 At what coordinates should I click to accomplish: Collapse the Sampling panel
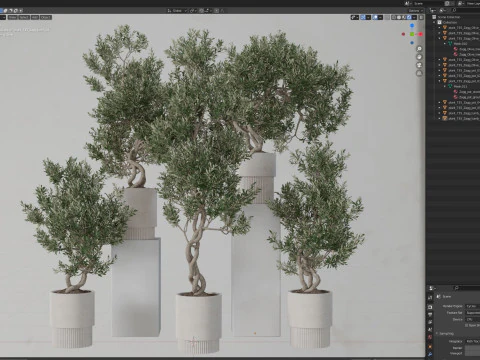tap(445, 333)
